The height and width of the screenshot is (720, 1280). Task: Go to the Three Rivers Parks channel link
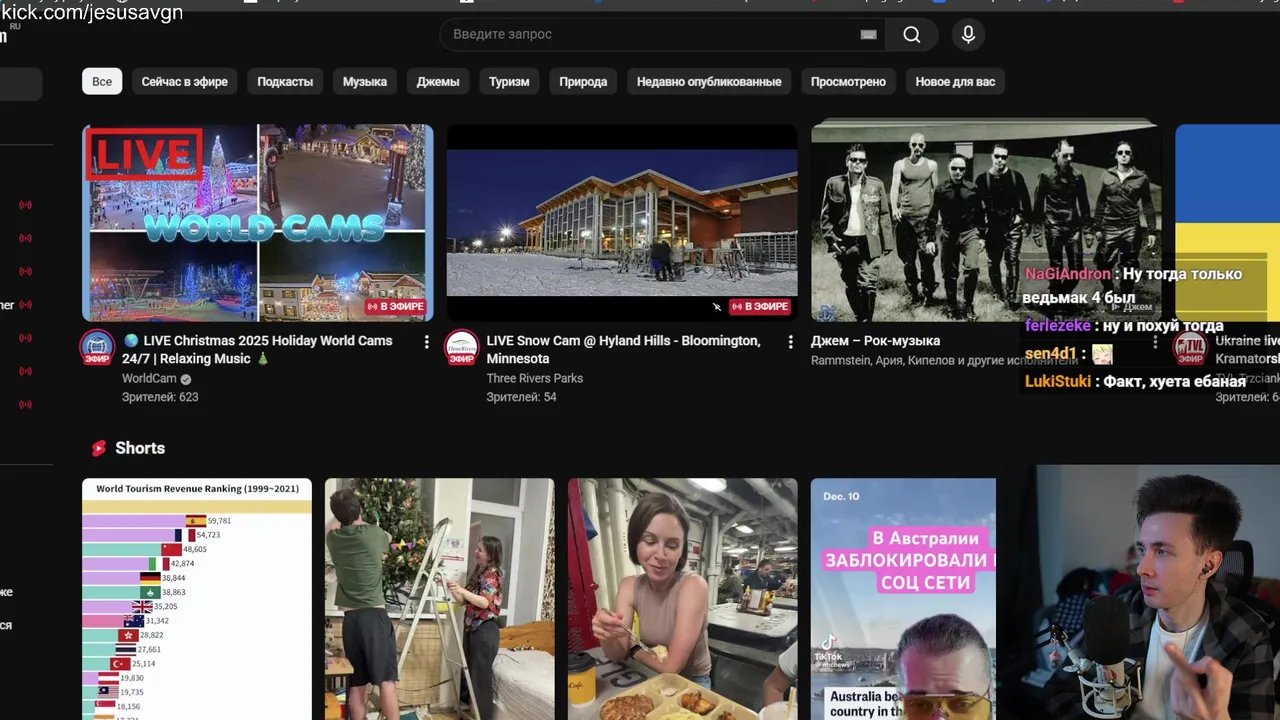534,378
